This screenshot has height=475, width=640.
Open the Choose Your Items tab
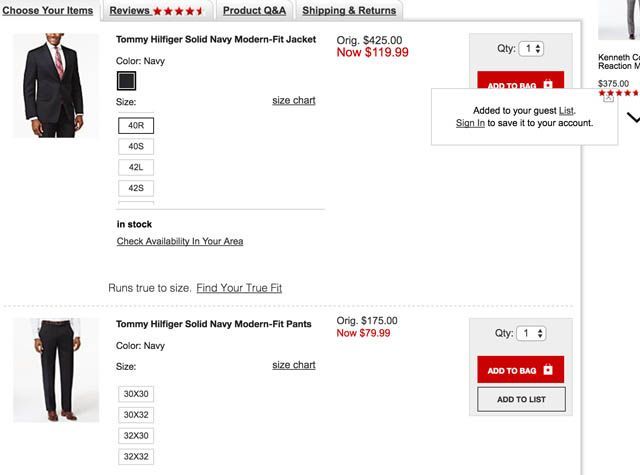click(x=48, y=11)
